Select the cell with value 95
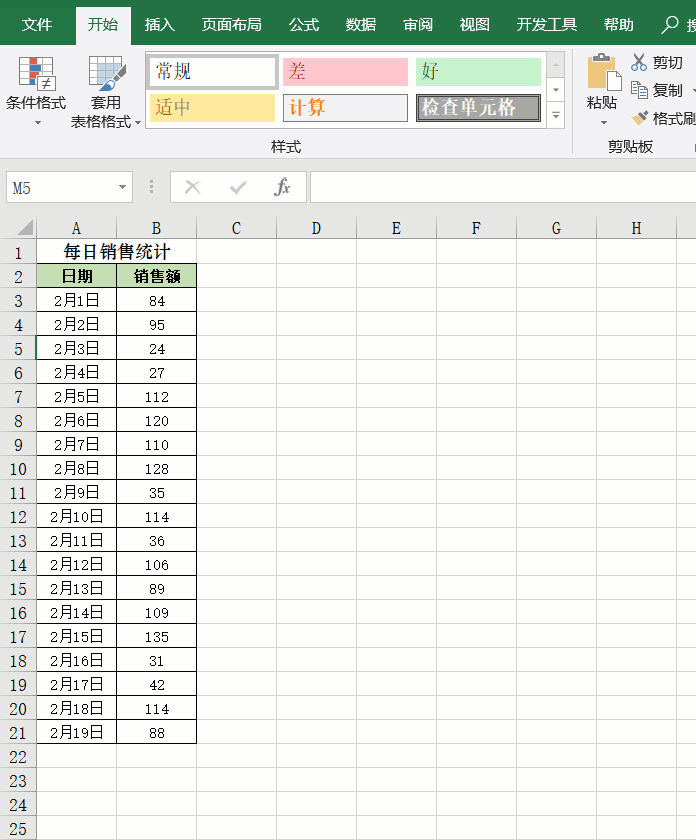This screenshot has width=696, height=840. 156,324
